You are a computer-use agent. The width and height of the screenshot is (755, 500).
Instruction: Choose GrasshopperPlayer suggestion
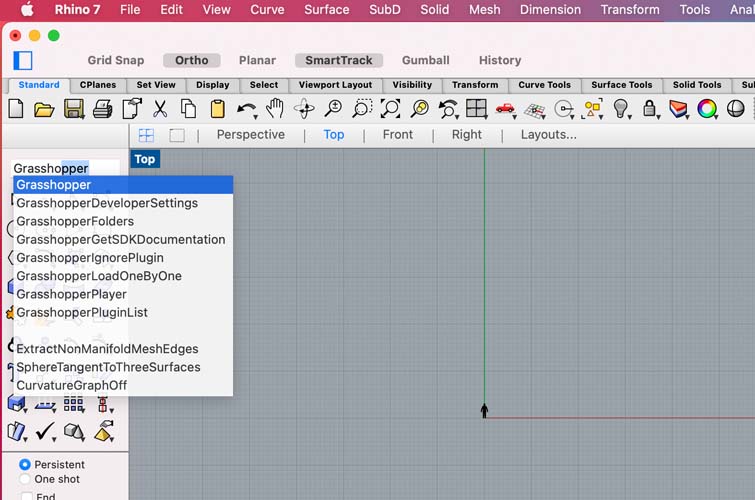click(x=123, y=294)
